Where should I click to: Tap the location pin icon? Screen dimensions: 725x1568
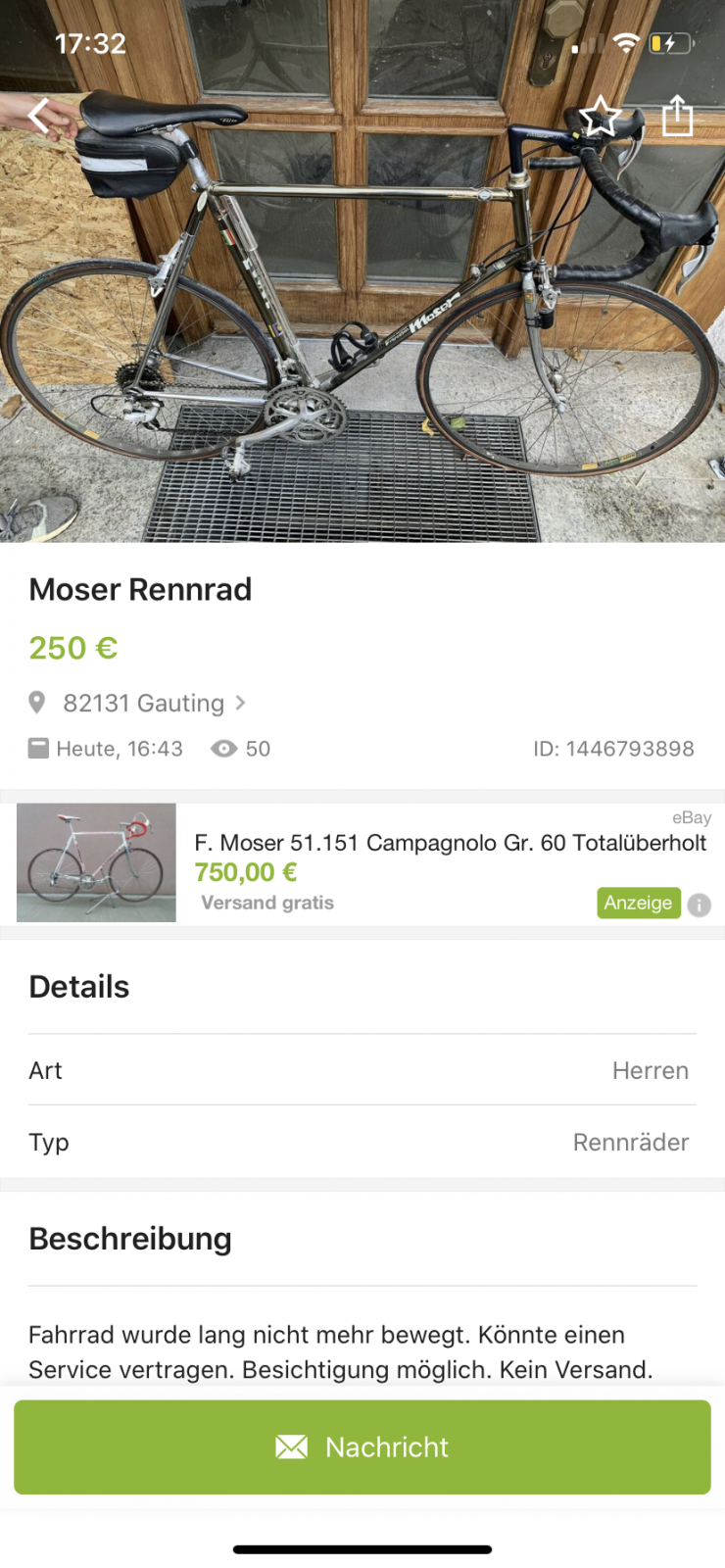tap(37, 703)
